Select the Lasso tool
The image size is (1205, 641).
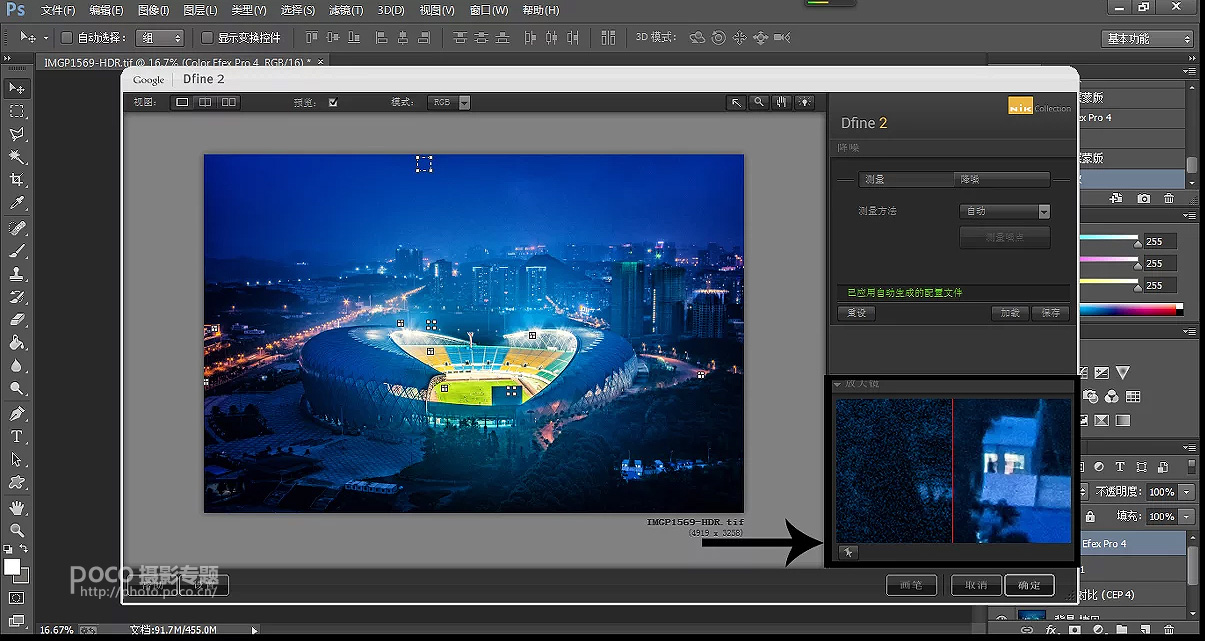(17, 134)
